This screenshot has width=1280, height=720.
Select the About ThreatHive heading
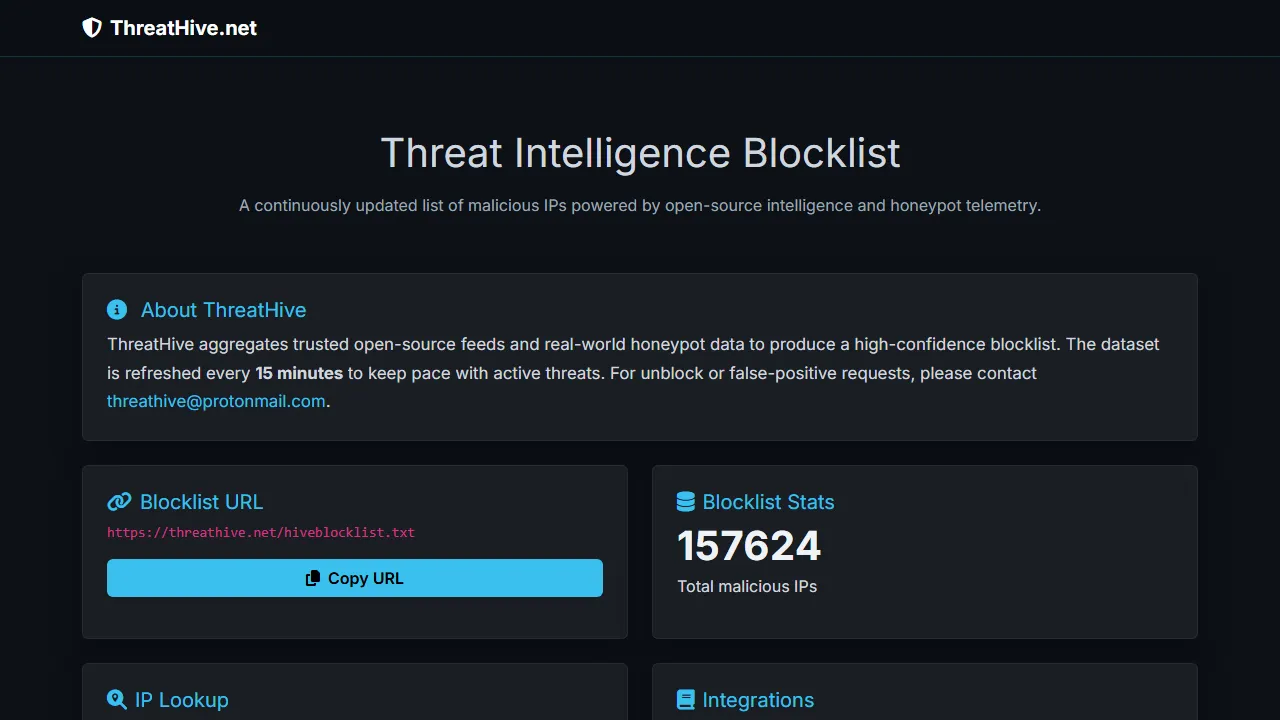coord(223,310)
